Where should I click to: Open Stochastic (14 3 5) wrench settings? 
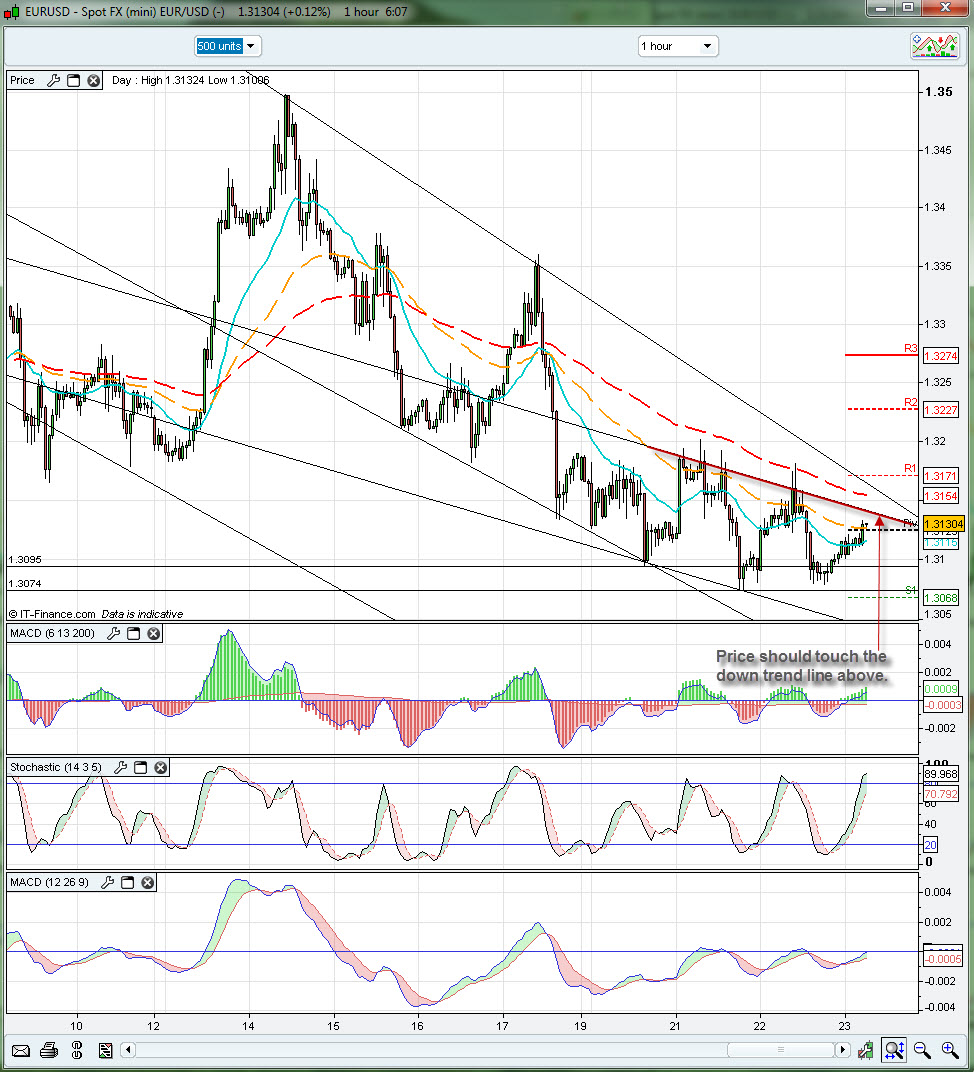point(120,767)
